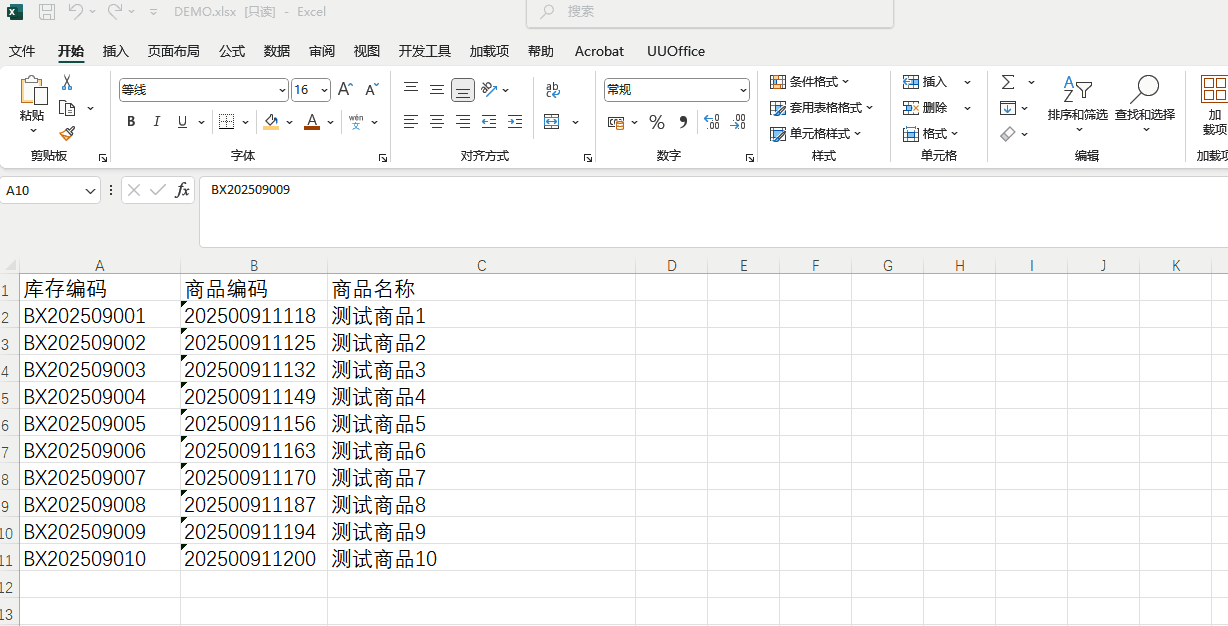The width and height of the screenshot is (1228, 626).
Task: Toggle bold formatting
Action: pyautogui.click(x=131, y=122)
